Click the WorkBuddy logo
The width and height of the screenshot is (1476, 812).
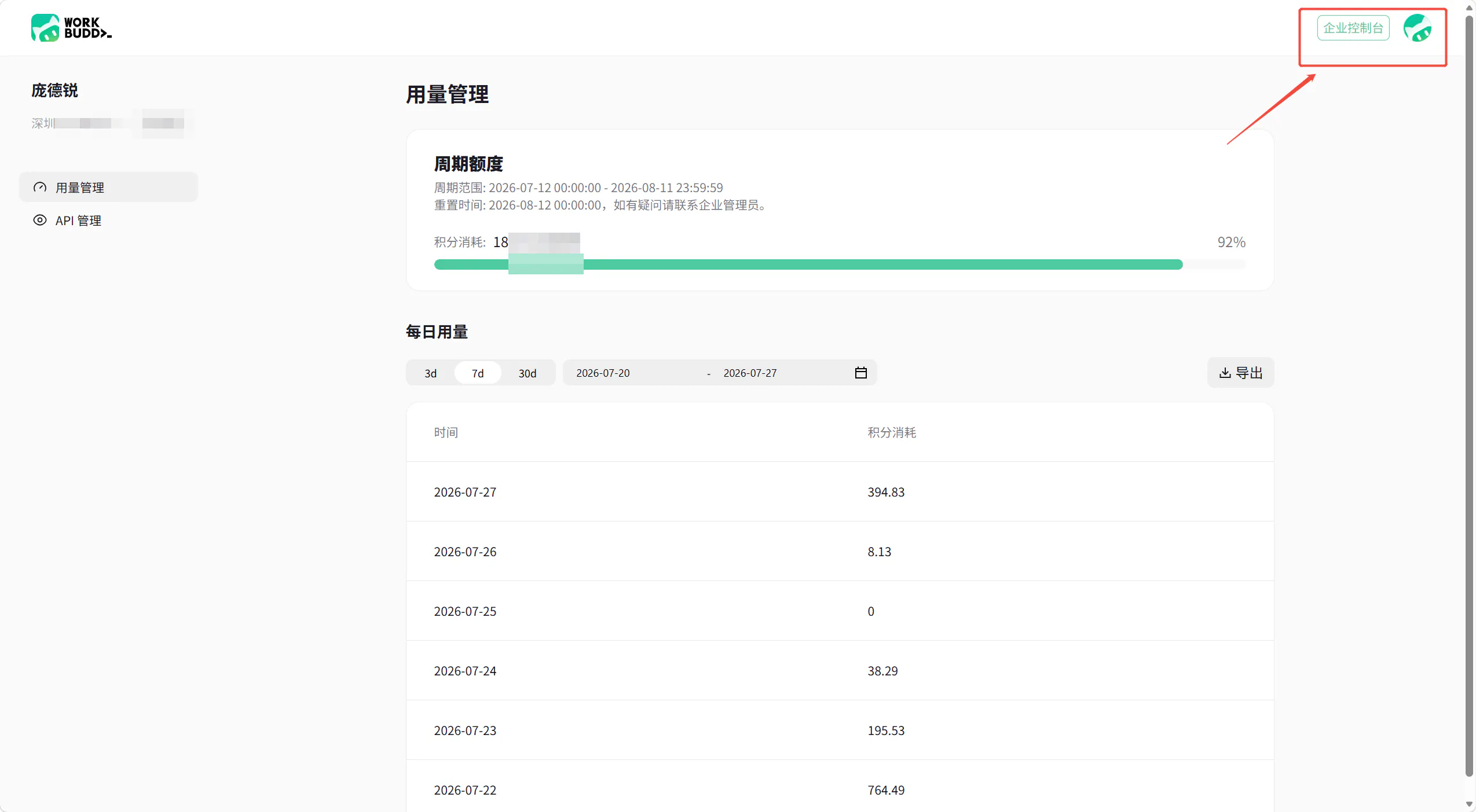[71, 28]
